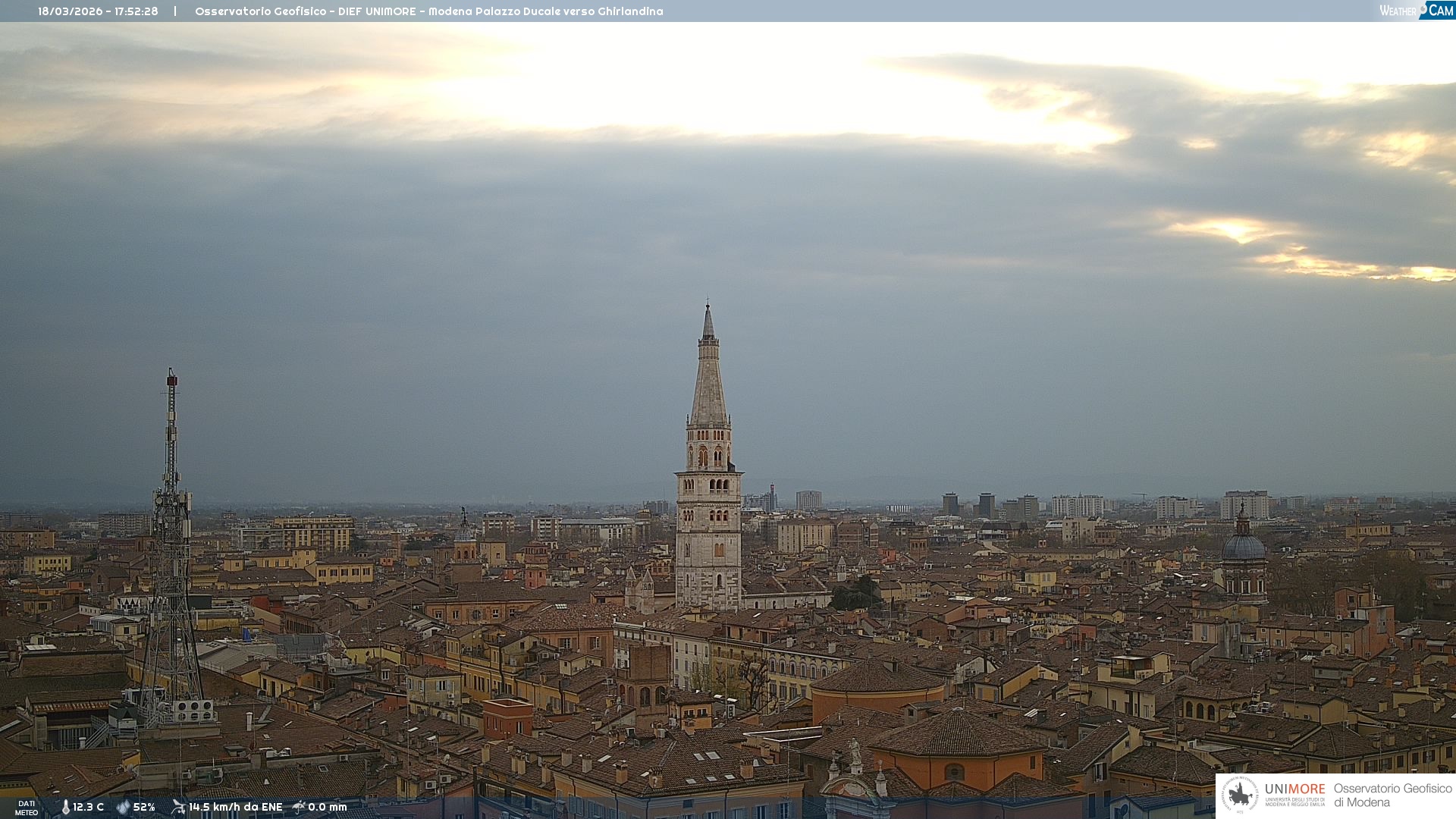
Task: Click the Università degli Studi subtitle text
Action: click(1294, 802)
